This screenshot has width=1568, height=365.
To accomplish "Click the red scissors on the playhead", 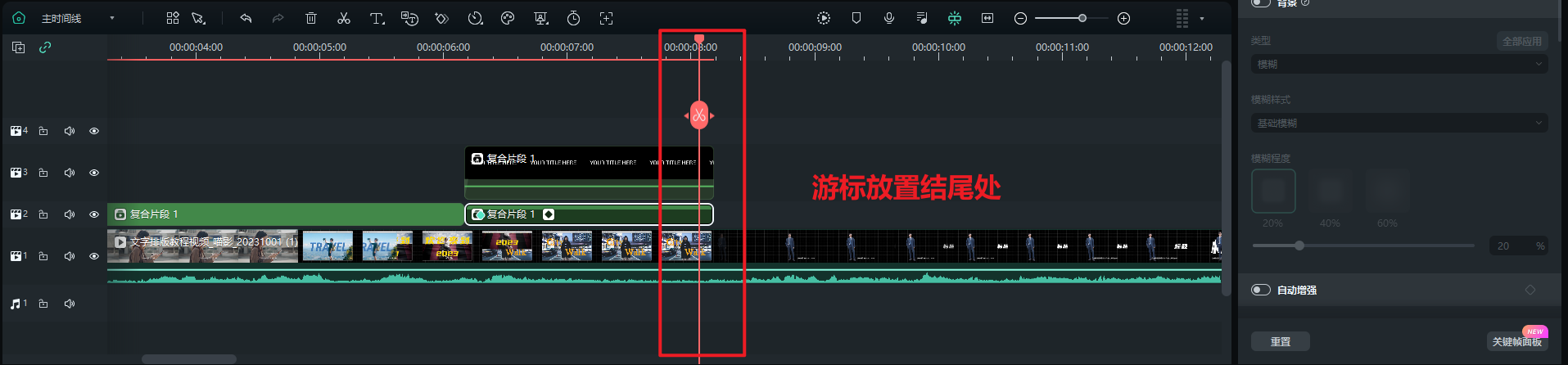I will 699,115.
